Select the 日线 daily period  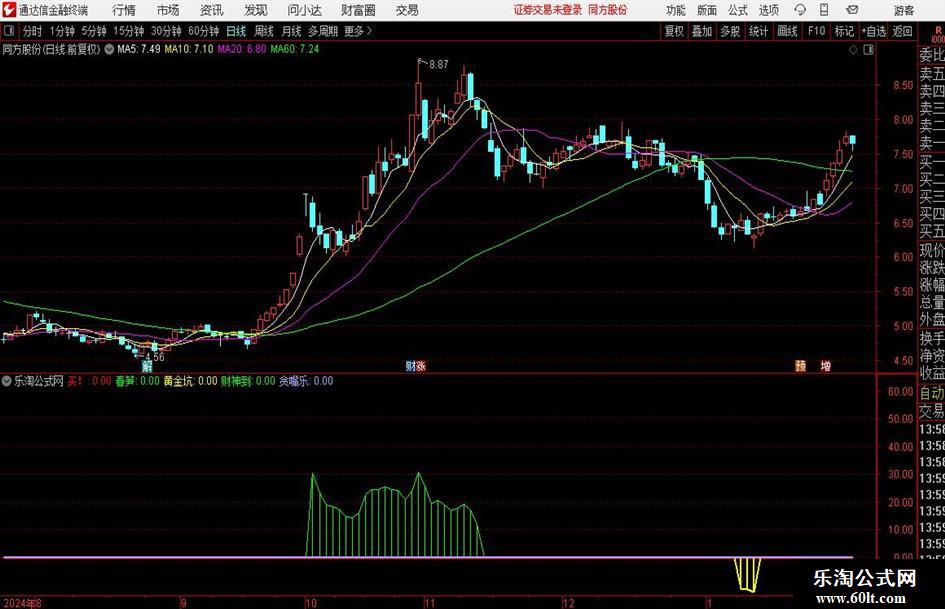[236, 31]
